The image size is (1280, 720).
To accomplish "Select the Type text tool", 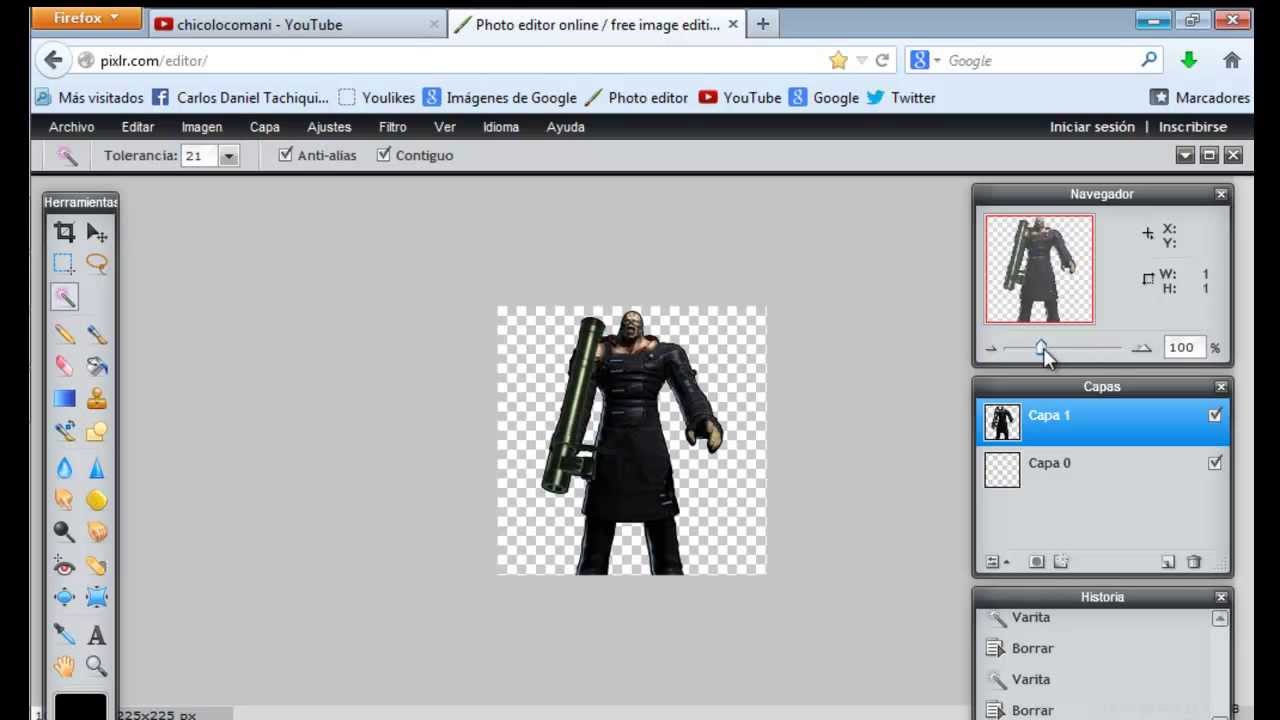I will (x=97, y=634).
